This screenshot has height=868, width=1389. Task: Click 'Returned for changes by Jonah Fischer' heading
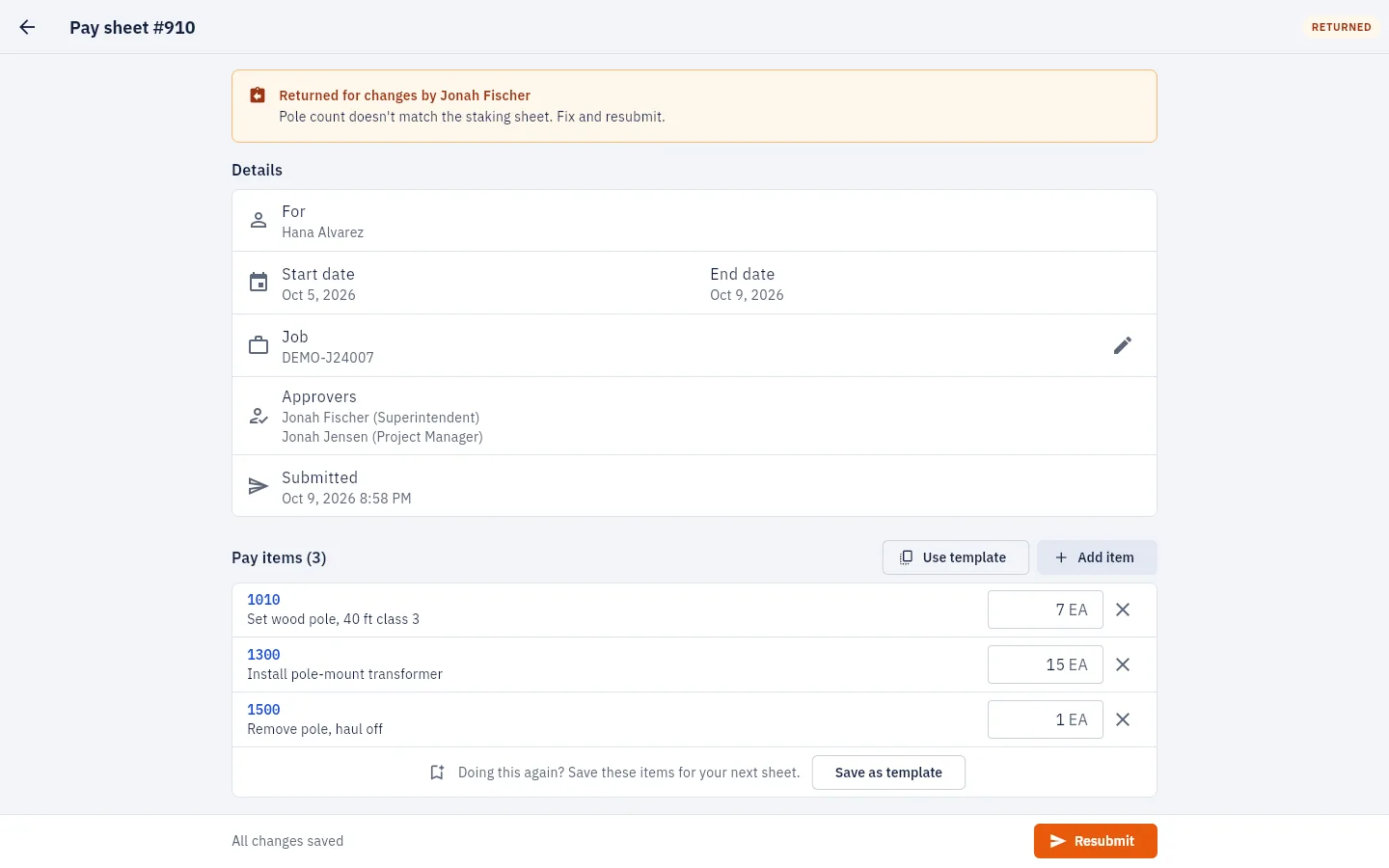[x=405, y=95]
